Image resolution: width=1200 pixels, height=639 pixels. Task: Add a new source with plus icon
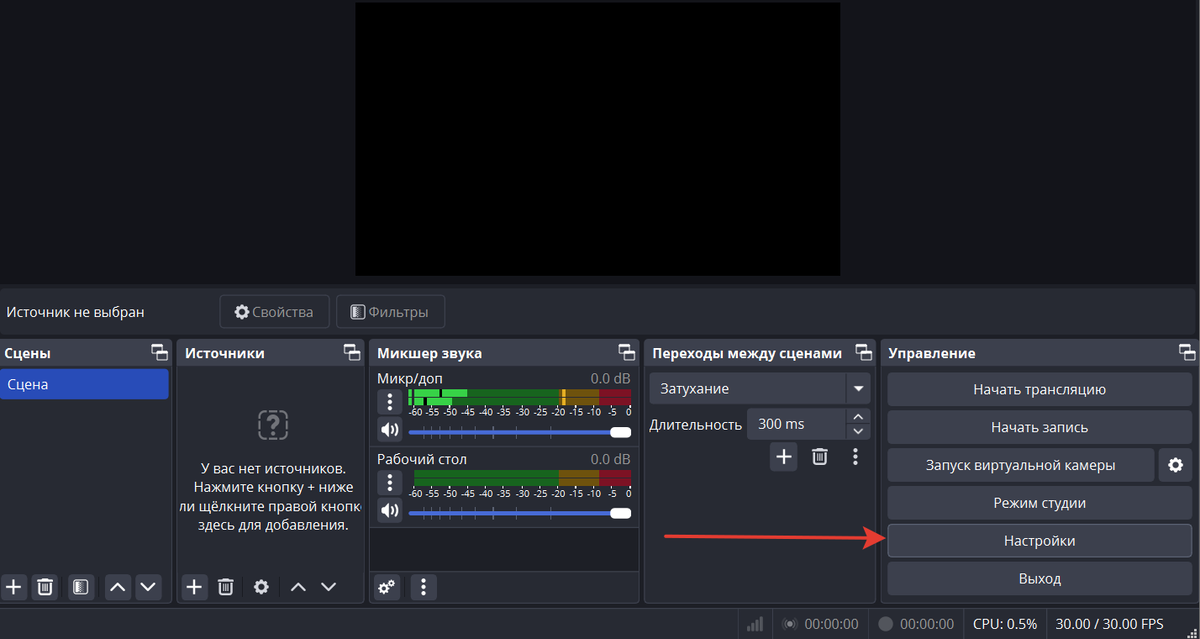coord(195,587)
